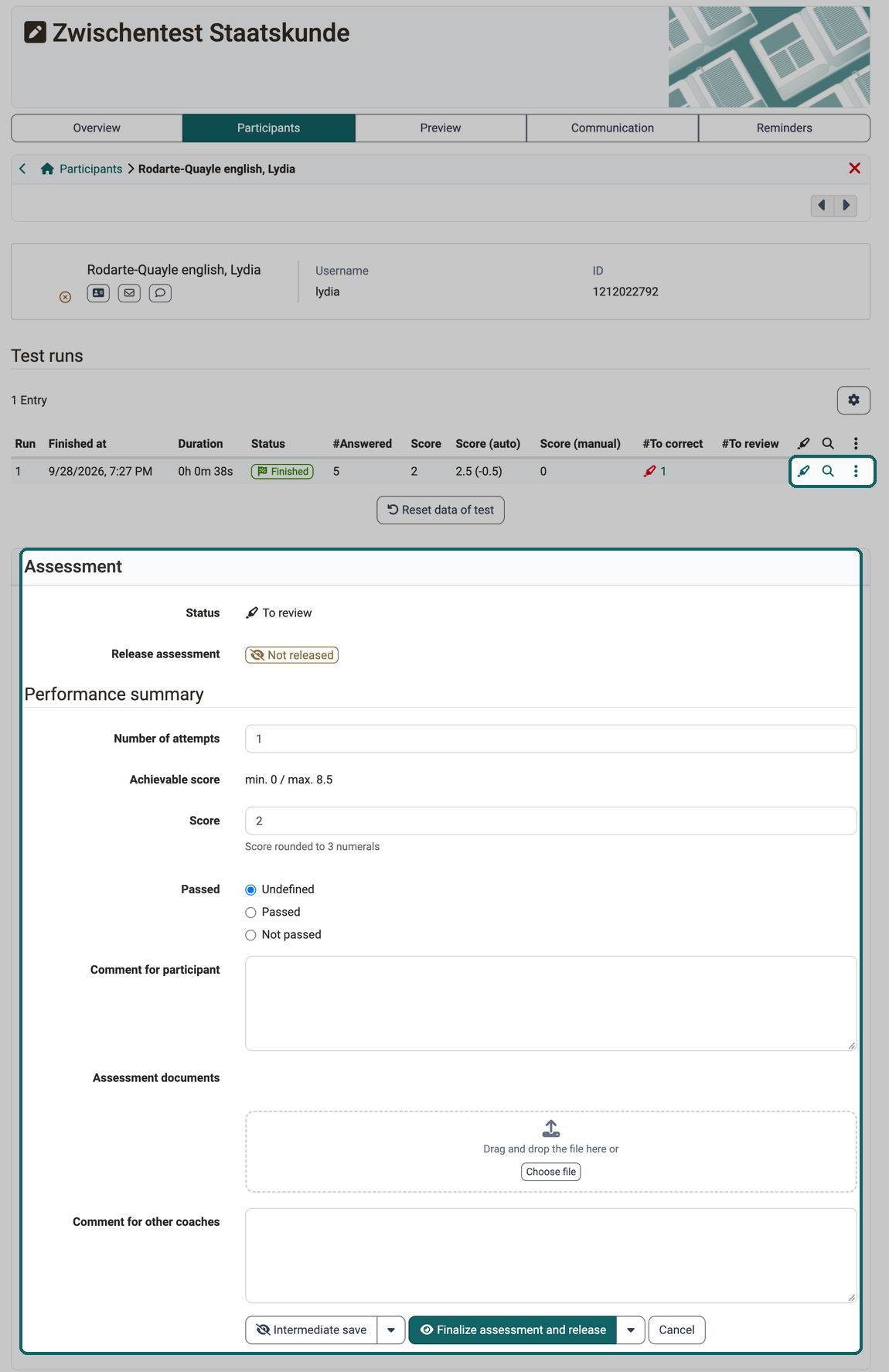889x1372 pixels.
Task: Click the magnifier column header icon
Action: (828, 443)
